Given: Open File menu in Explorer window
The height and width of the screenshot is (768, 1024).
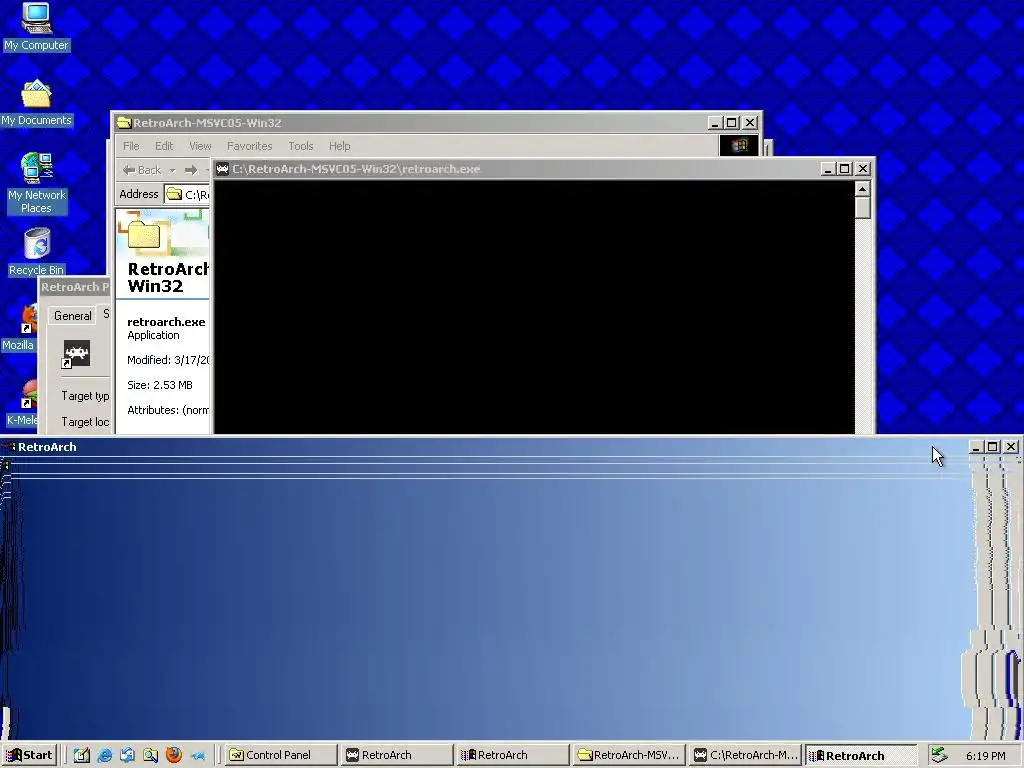Looking at the screenshot, I should click(131, 146).
